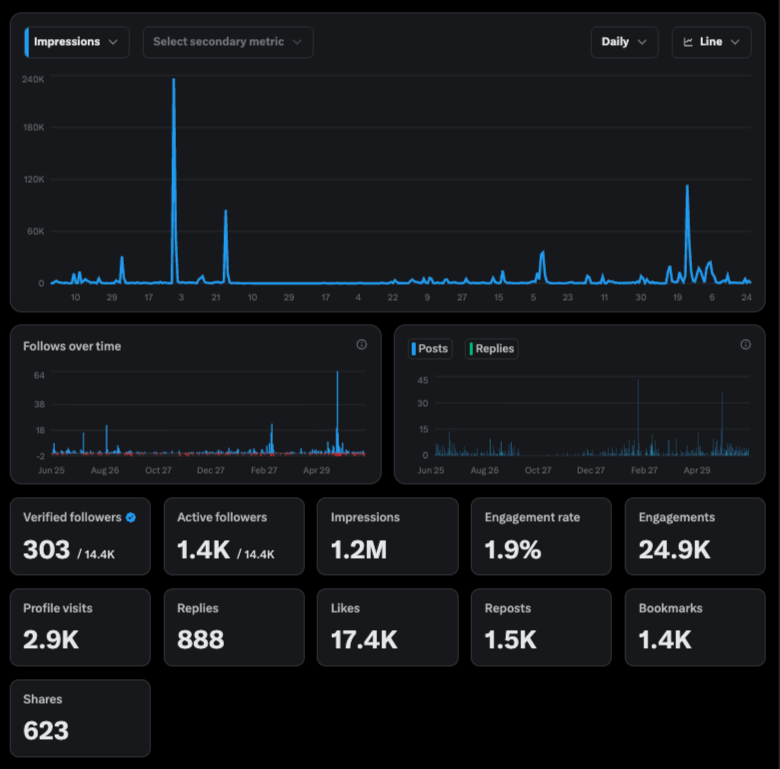This screenshot has height=769, width=780.
Task: Click the 120K y-axis label
Action: pyautogui.click(x=34, y=179)
